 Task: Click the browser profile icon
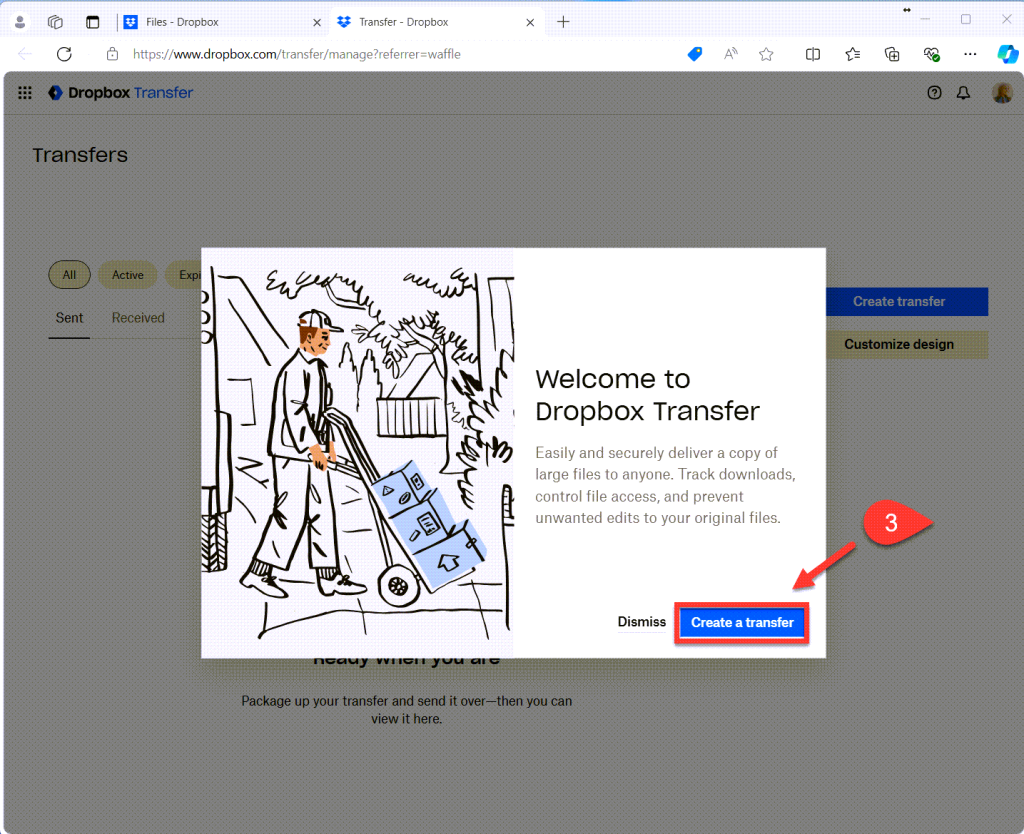20,22
